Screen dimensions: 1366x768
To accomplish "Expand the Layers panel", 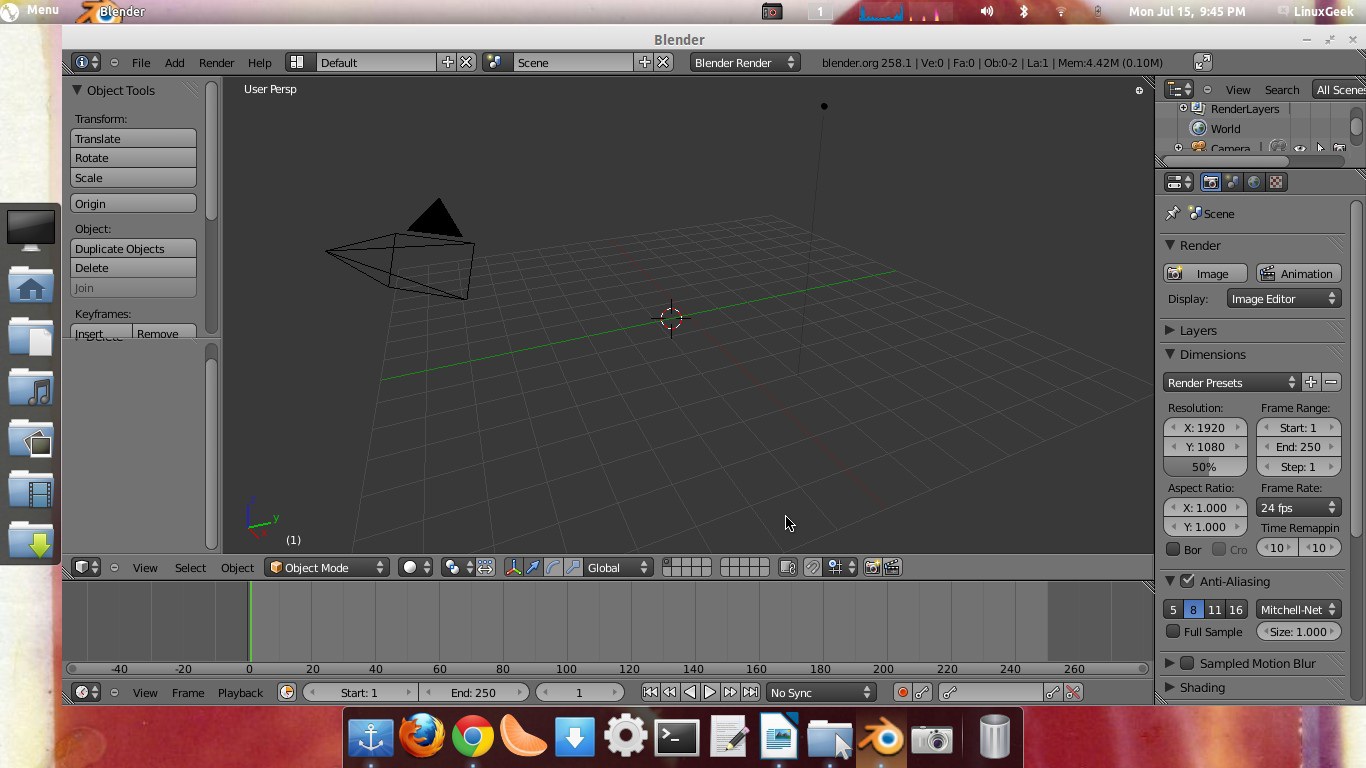I will coord(1197,330).
